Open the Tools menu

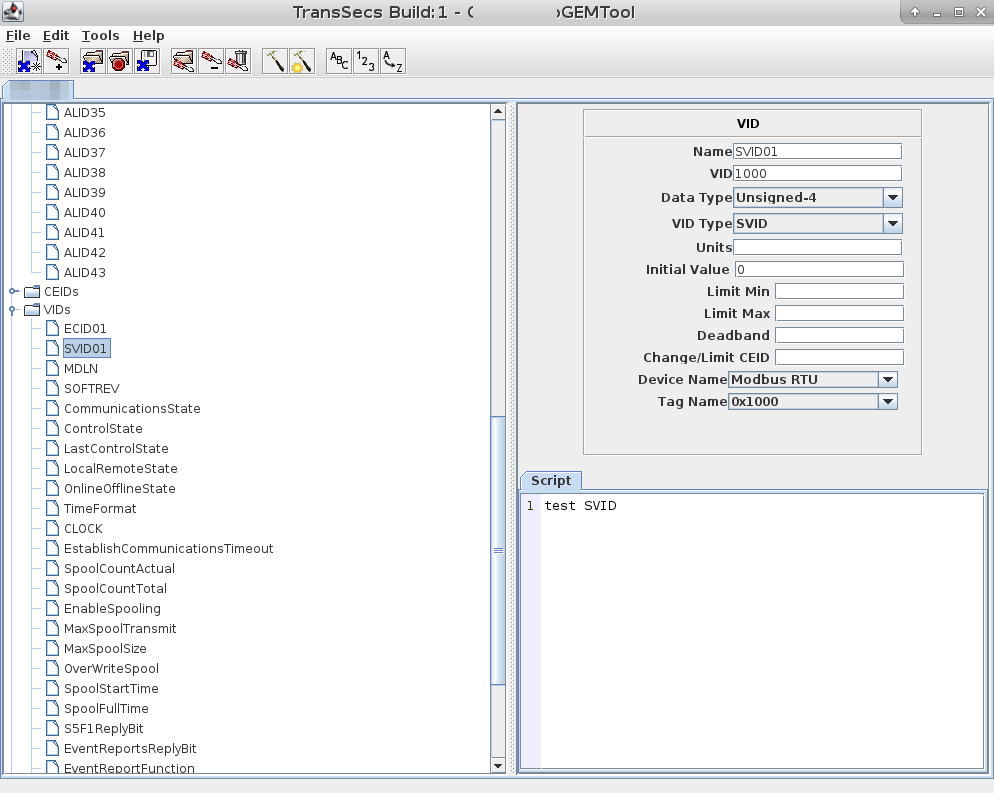pos(100,35)
